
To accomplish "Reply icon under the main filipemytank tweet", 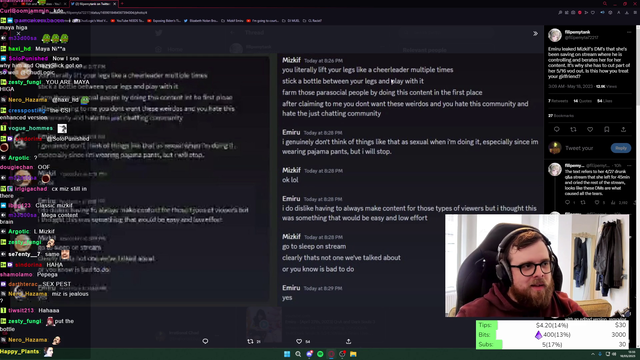I will coord(557,129).
